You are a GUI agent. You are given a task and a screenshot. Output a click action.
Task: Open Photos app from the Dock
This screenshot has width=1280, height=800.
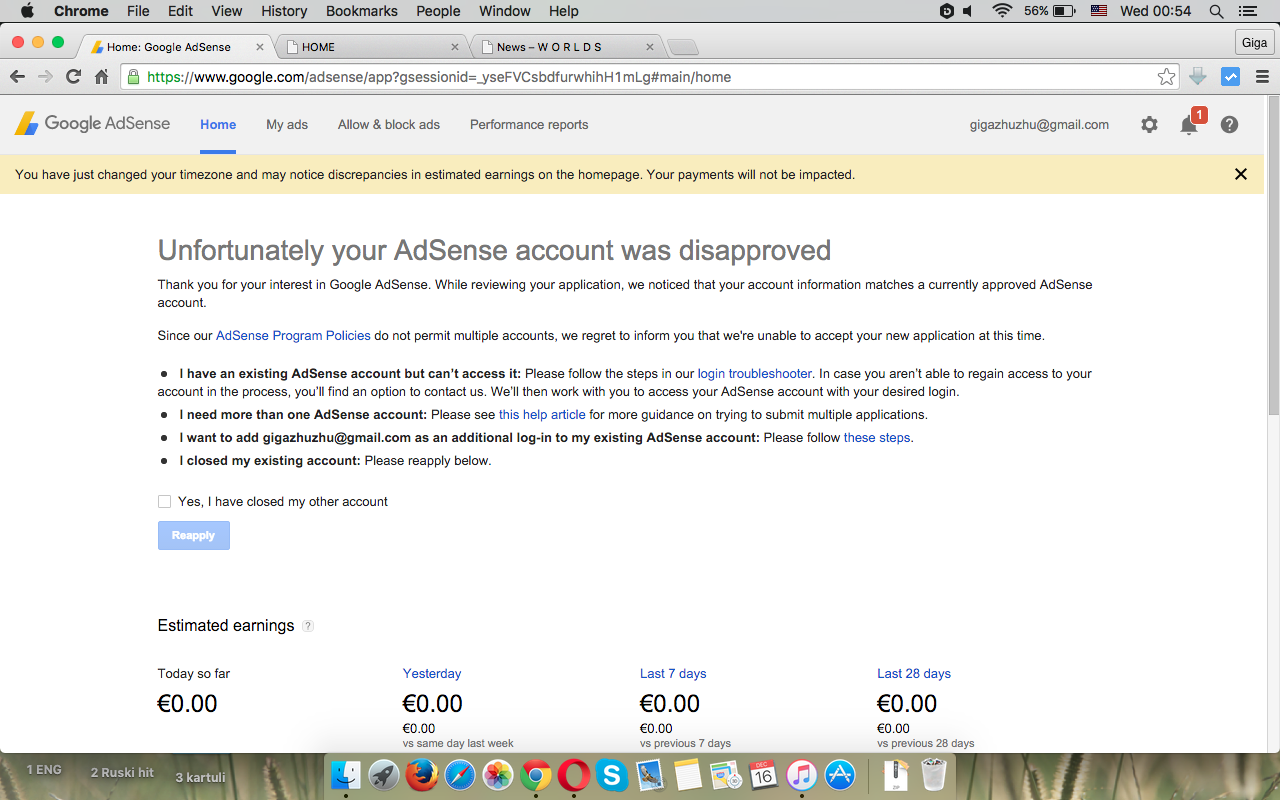point(498,774)
